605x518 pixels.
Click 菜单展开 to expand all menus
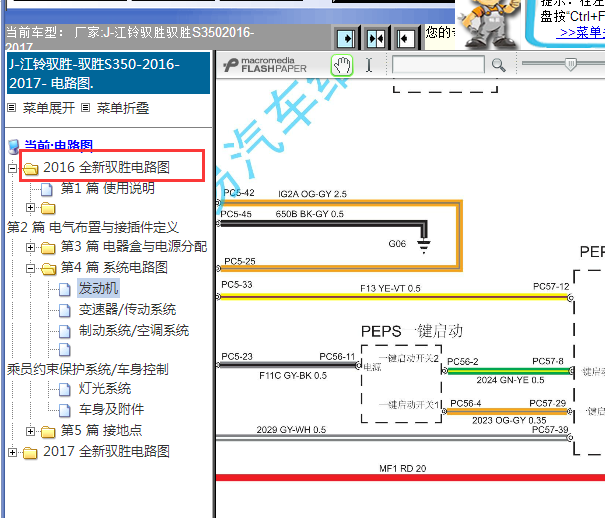(49, 108)
